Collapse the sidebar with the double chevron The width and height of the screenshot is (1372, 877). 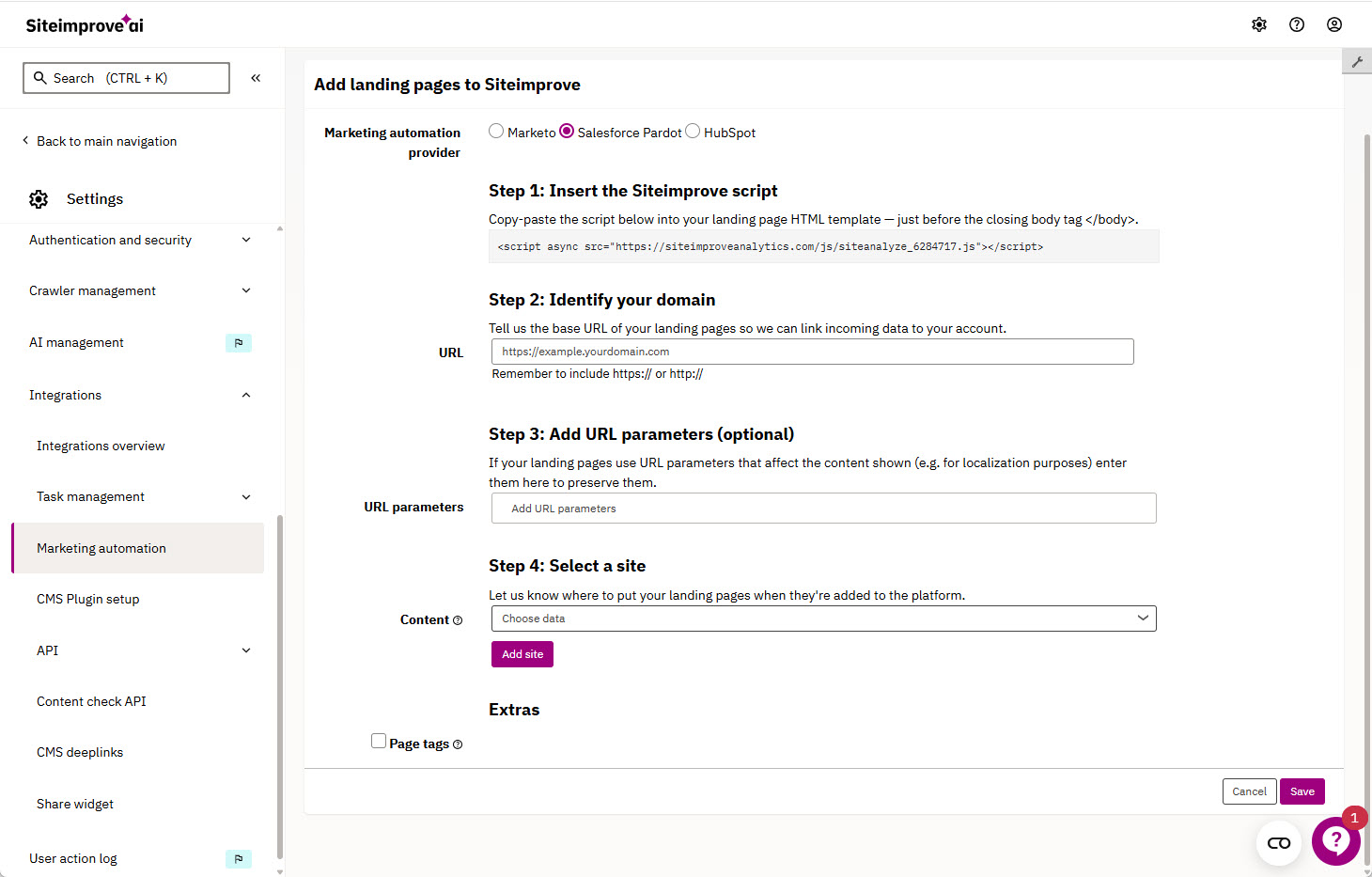click(x=255, y=78)
